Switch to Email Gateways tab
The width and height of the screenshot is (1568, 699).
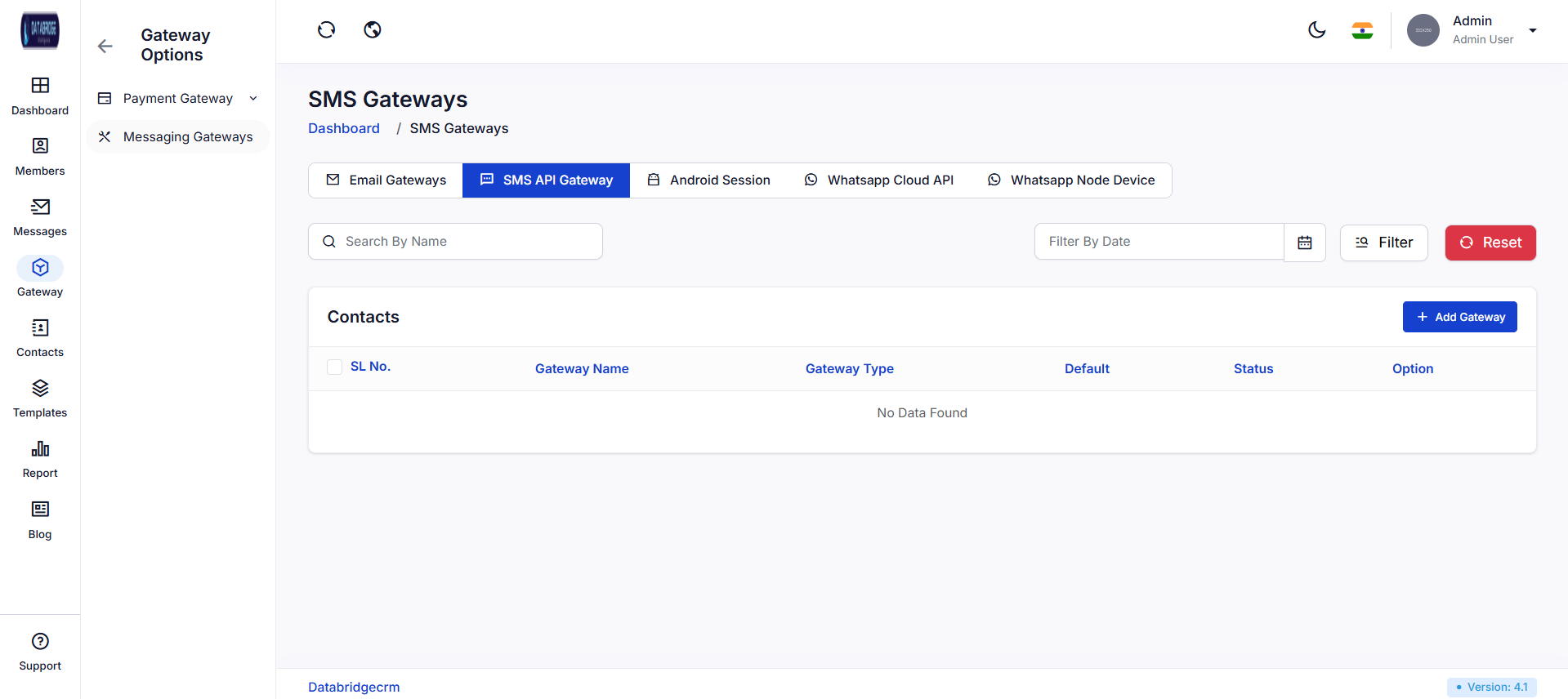pos(386,180)
